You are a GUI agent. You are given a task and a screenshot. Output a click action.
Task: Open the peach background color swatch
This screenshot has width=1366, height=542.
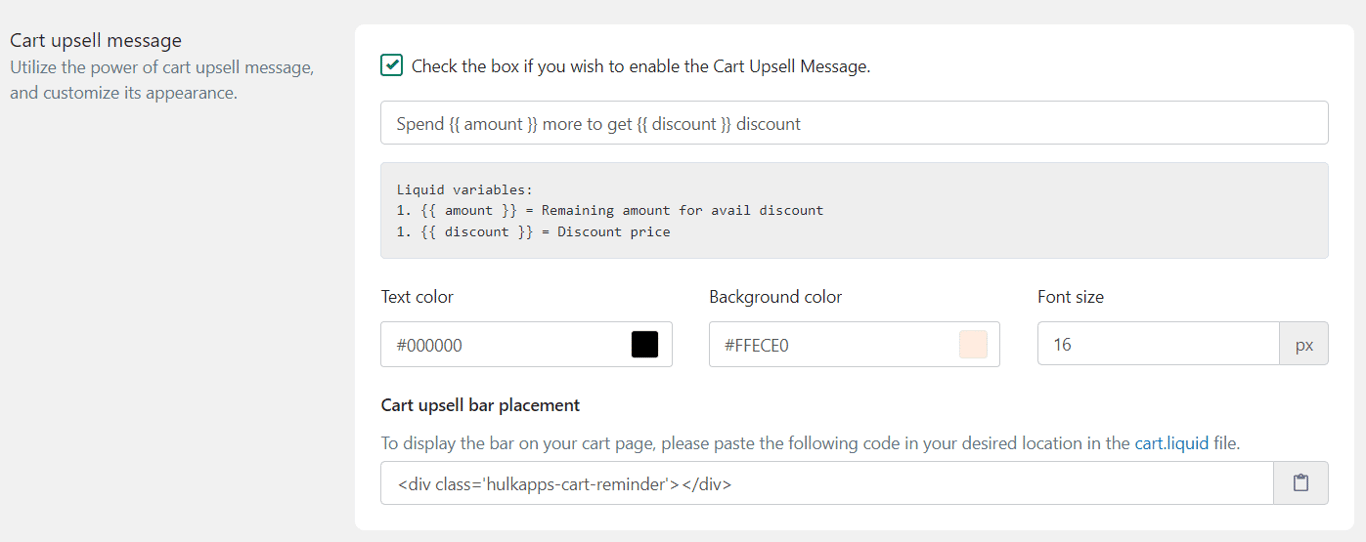coord(973,345)
